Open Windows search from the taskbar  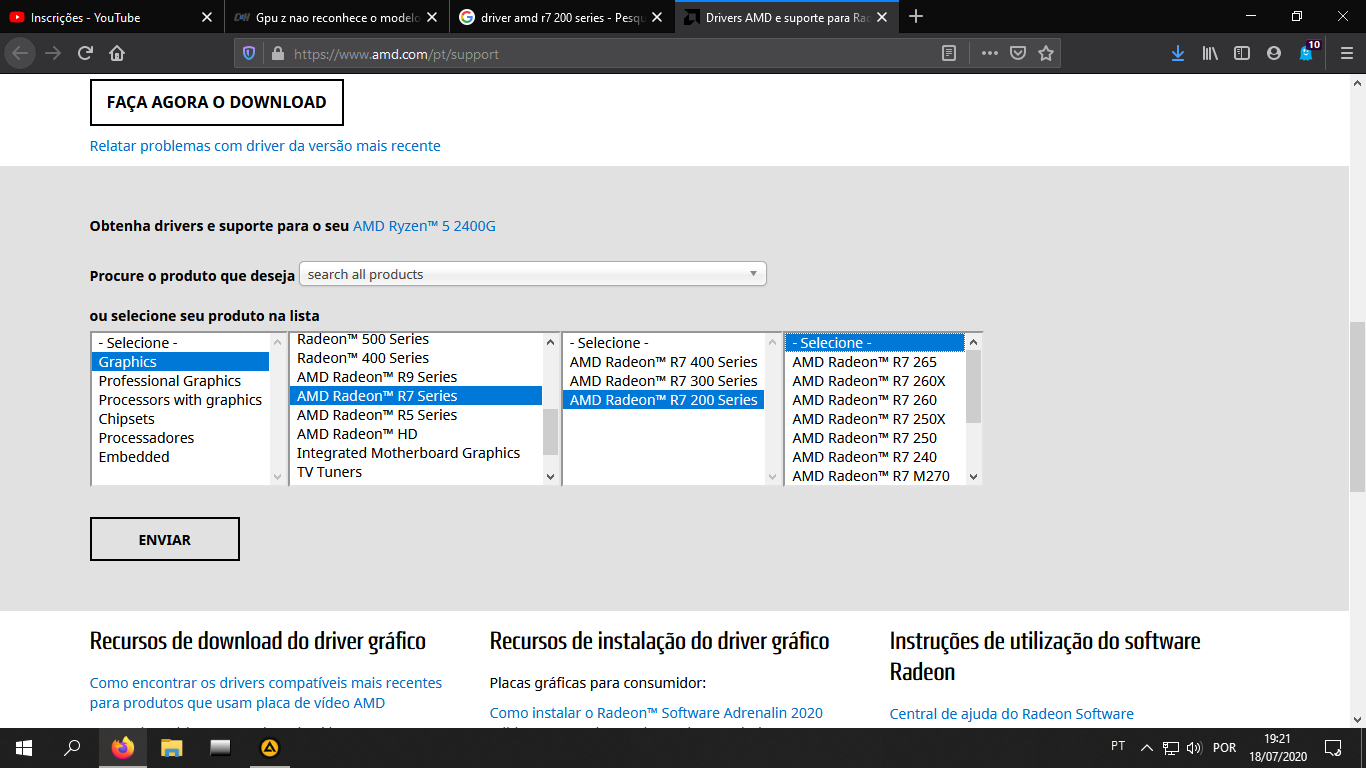[x=72, y=748]
